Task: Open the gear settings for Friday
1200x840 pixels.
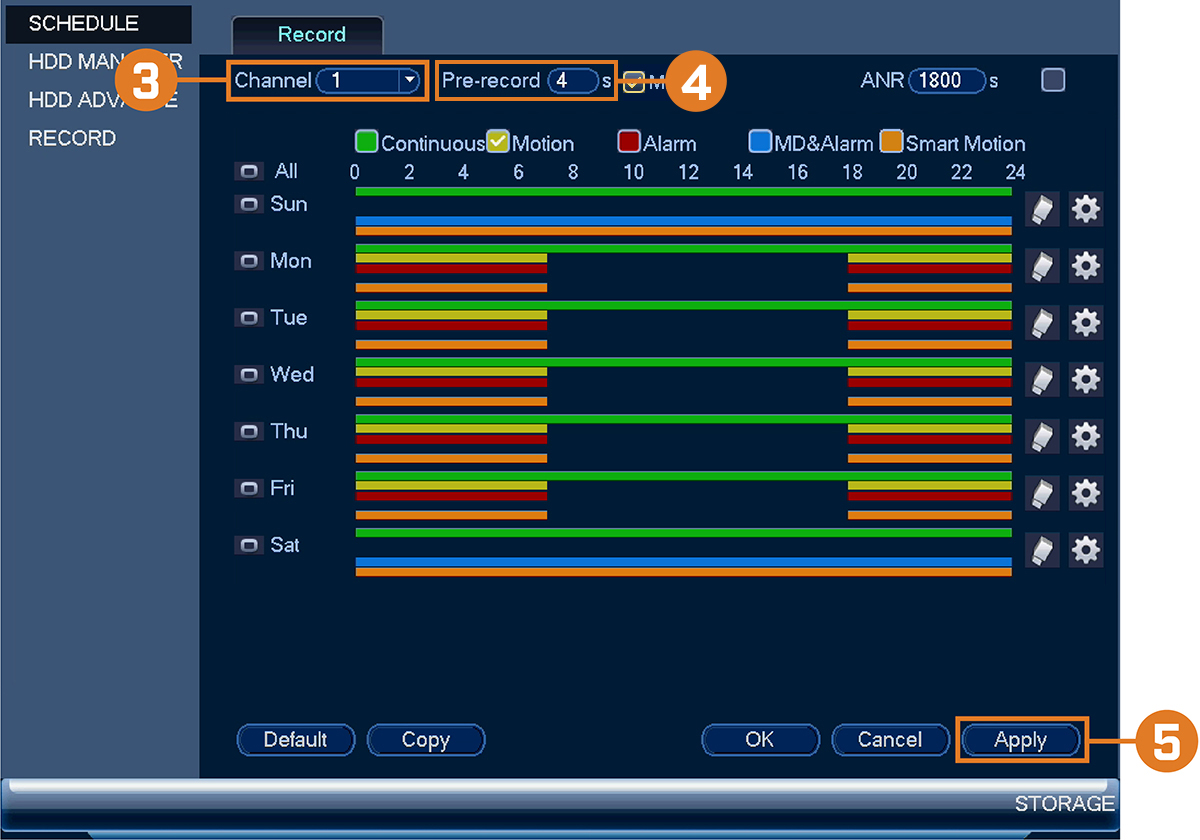Action: tap(1086, 493)
